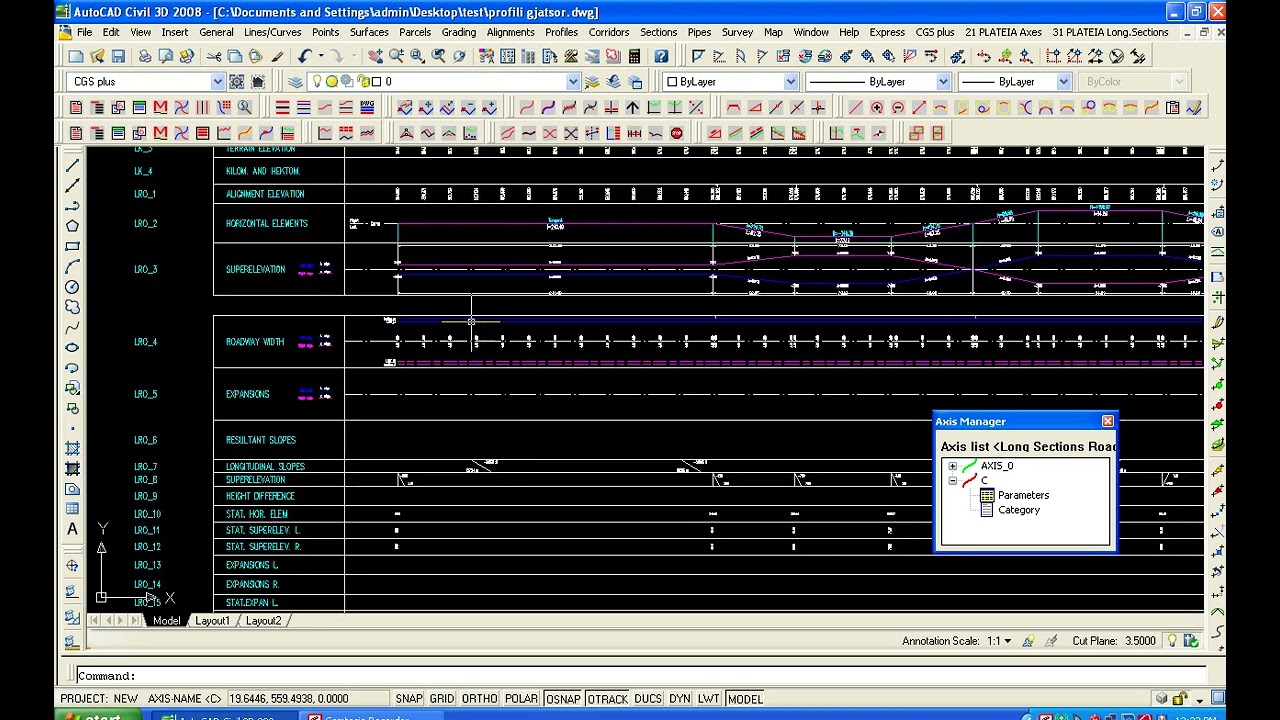Click the red M icon in first CGS toolbar row
The width and height of the screenshot is (1280, 720).
click(x=160, y=107)
